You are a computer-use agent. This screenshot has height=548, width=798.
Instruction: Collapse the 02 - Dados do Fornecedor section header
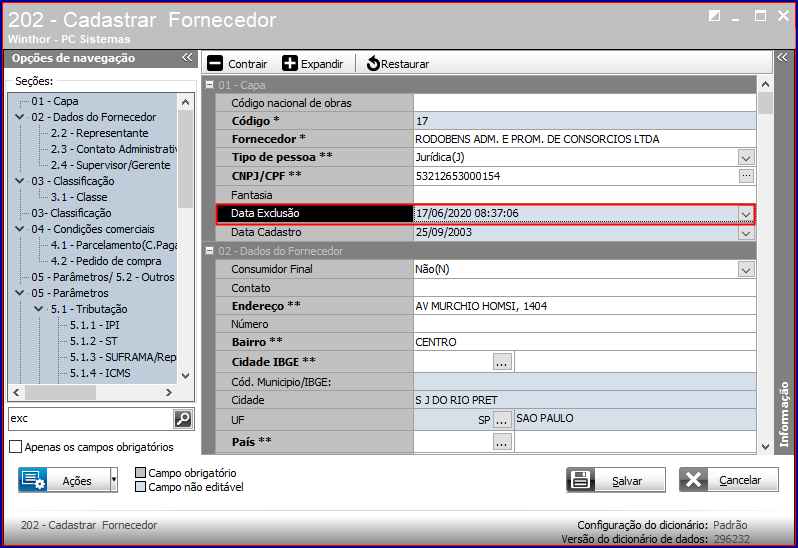pos(209,250)
